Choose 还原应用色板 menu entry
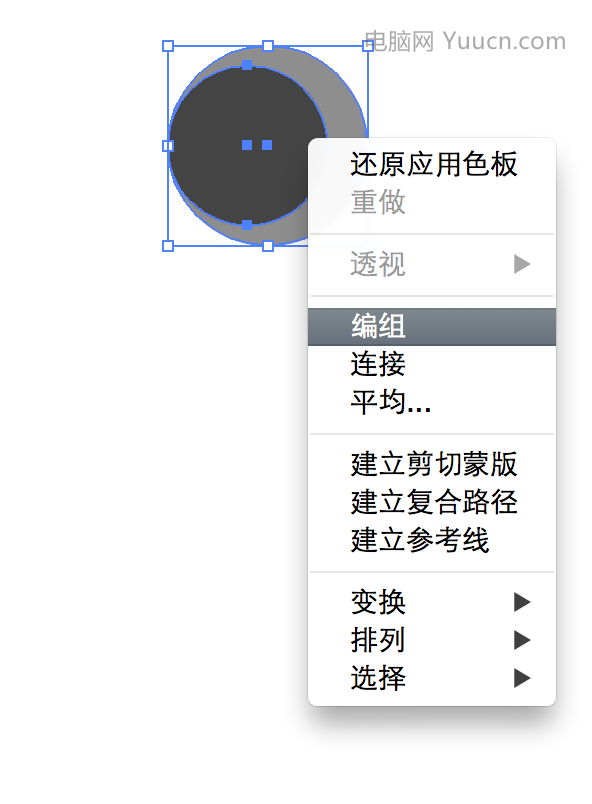 tap(432, 164)
